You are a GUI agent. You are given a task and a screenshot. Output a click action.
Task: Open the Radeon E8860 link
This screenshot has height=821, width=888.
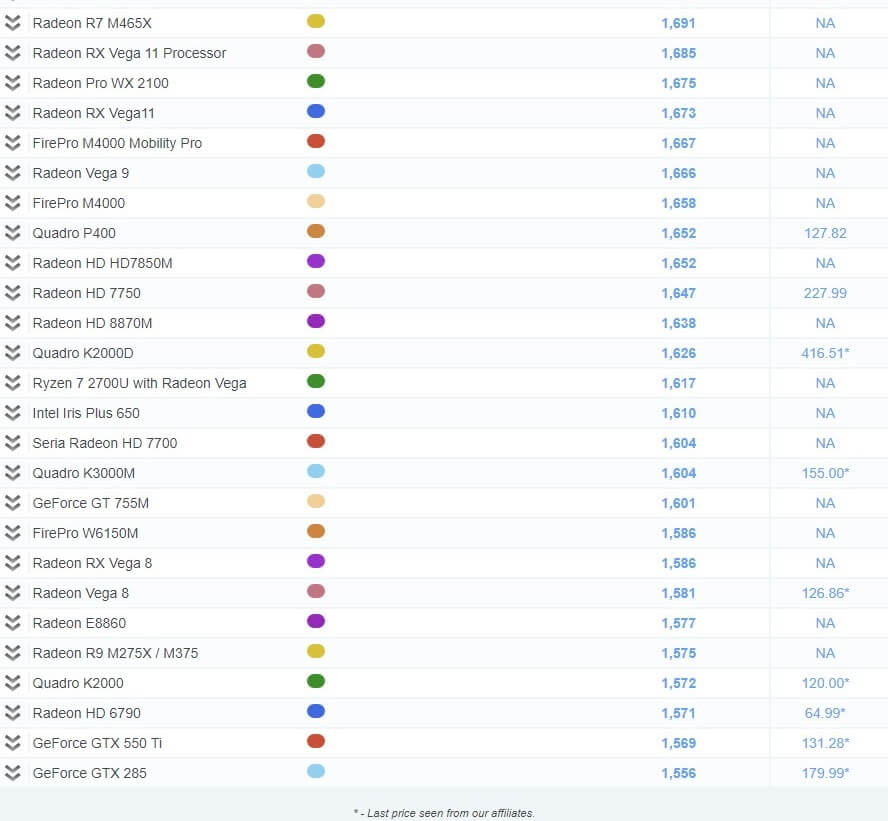coord(79,623)
